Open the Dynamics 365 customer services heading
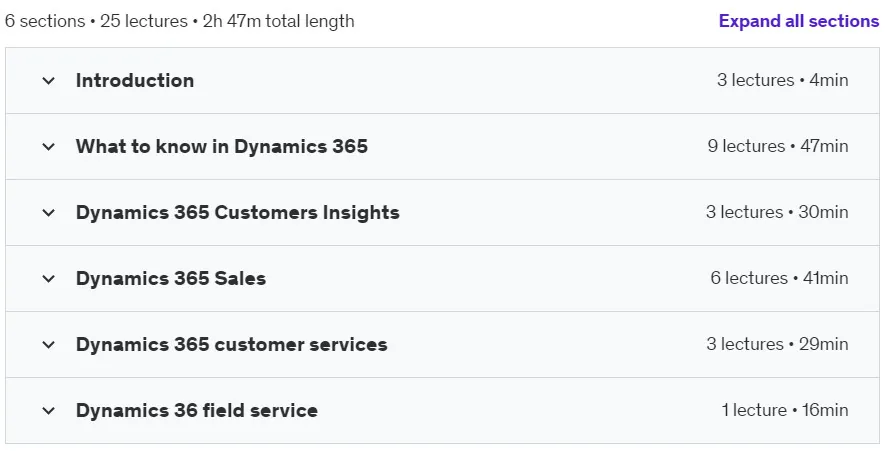Image resolution: width=885 pixels, height=451 pixels. click(231, 344)
